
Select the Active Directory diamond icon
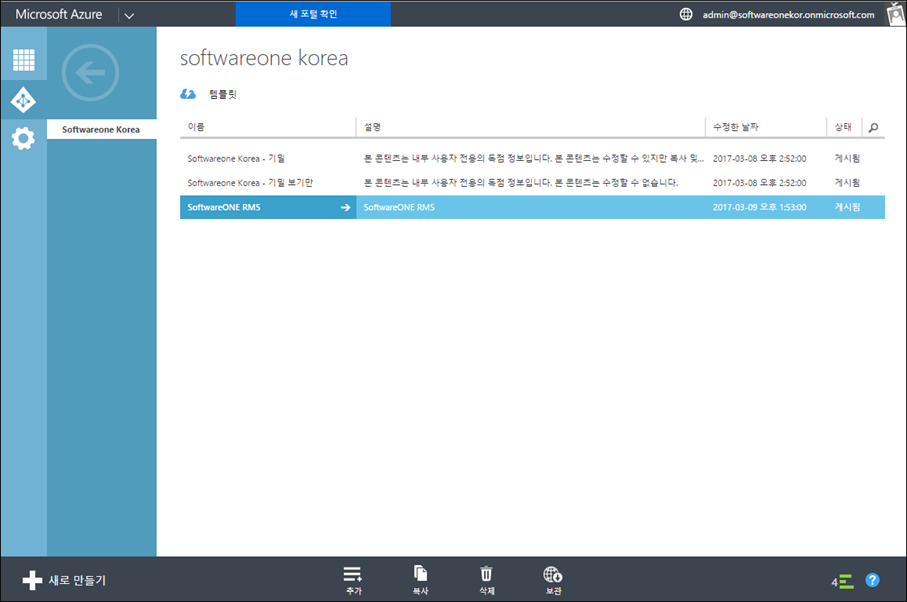tap(23, 100)
